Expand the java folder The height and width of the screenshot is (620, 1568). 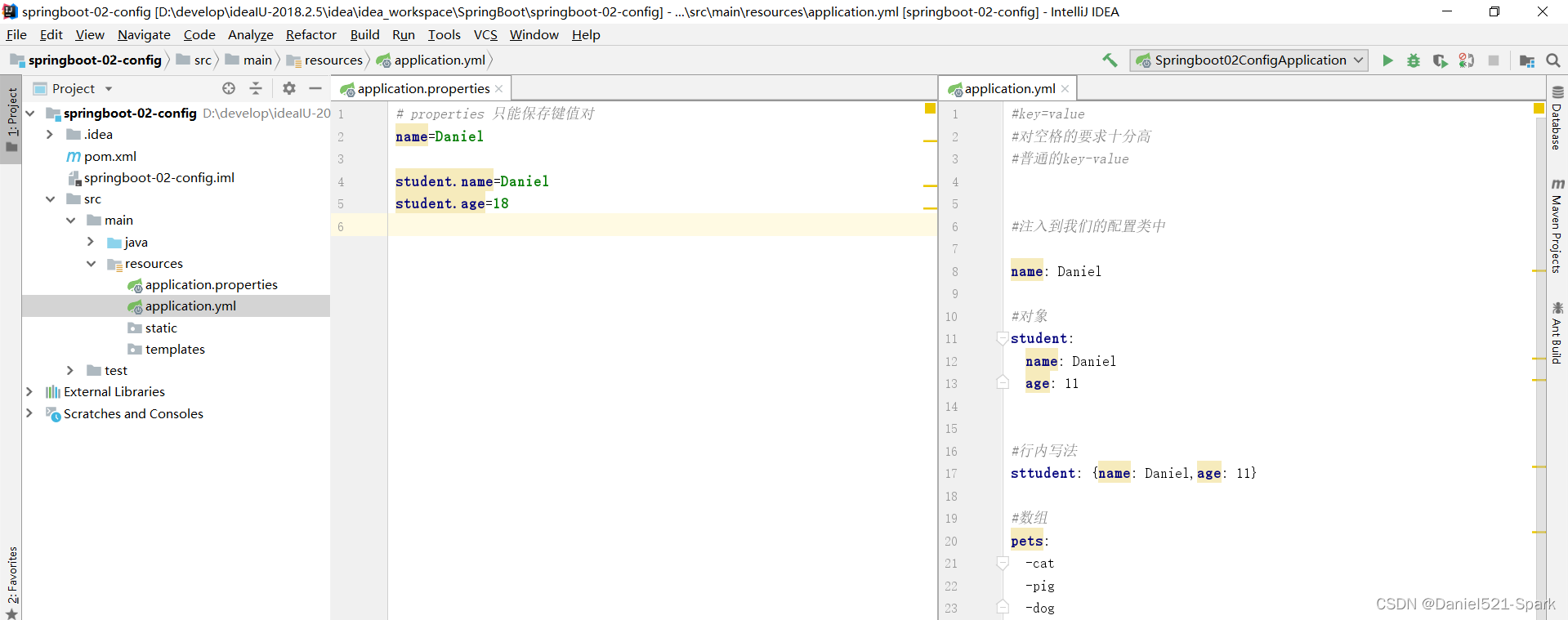(91, 242)
